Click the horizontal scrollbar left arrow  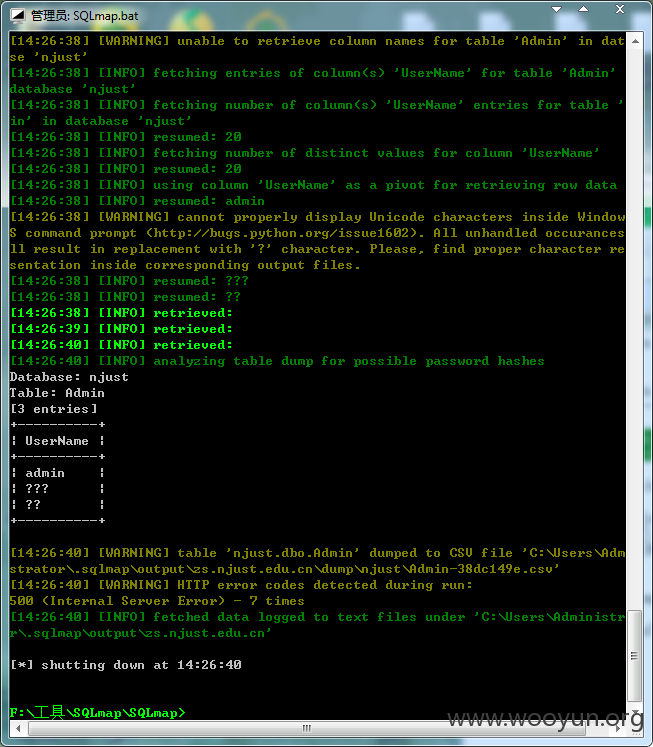click(x=18, y=728)
